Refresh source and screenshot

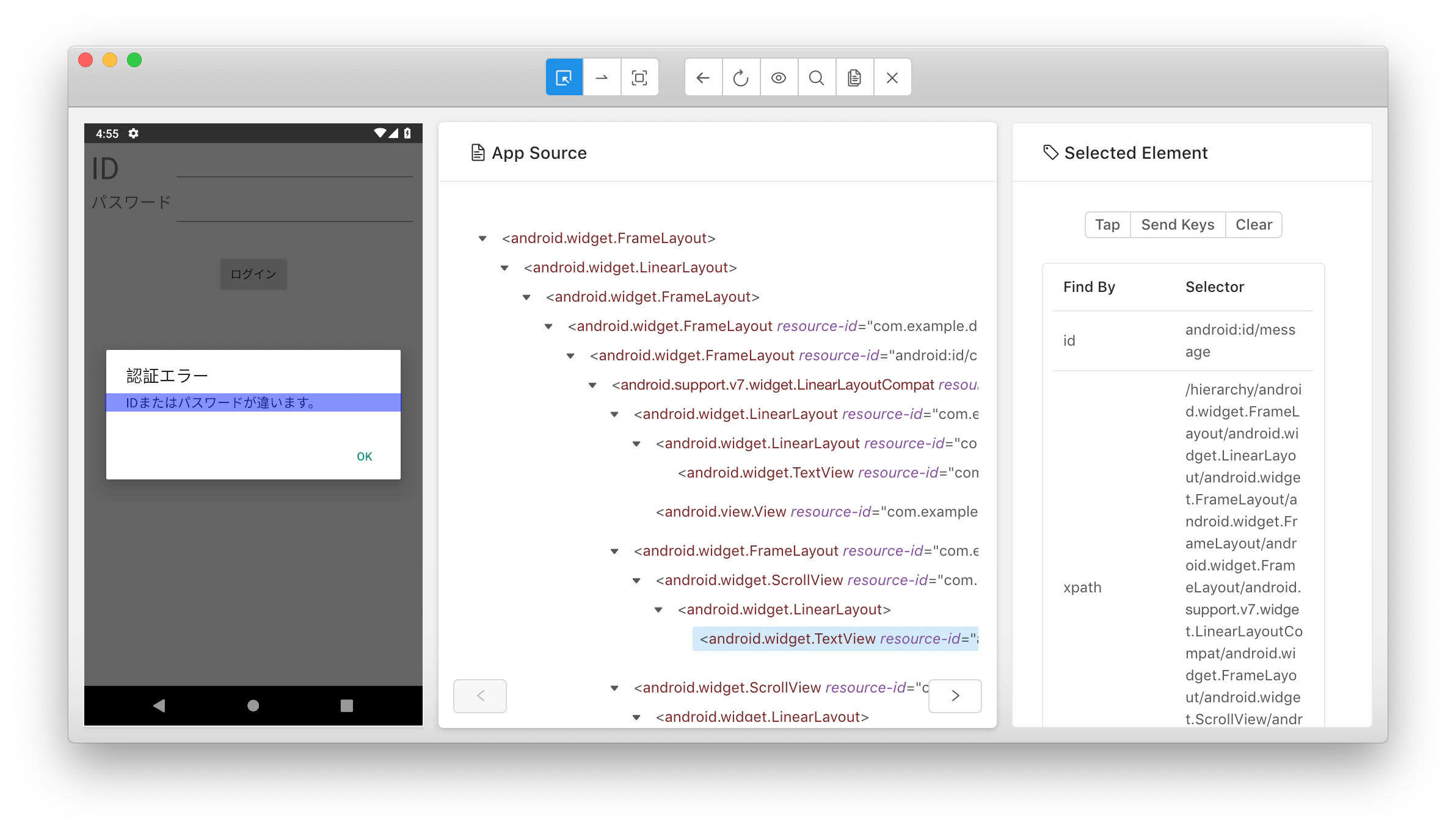(x=741, y=78)
